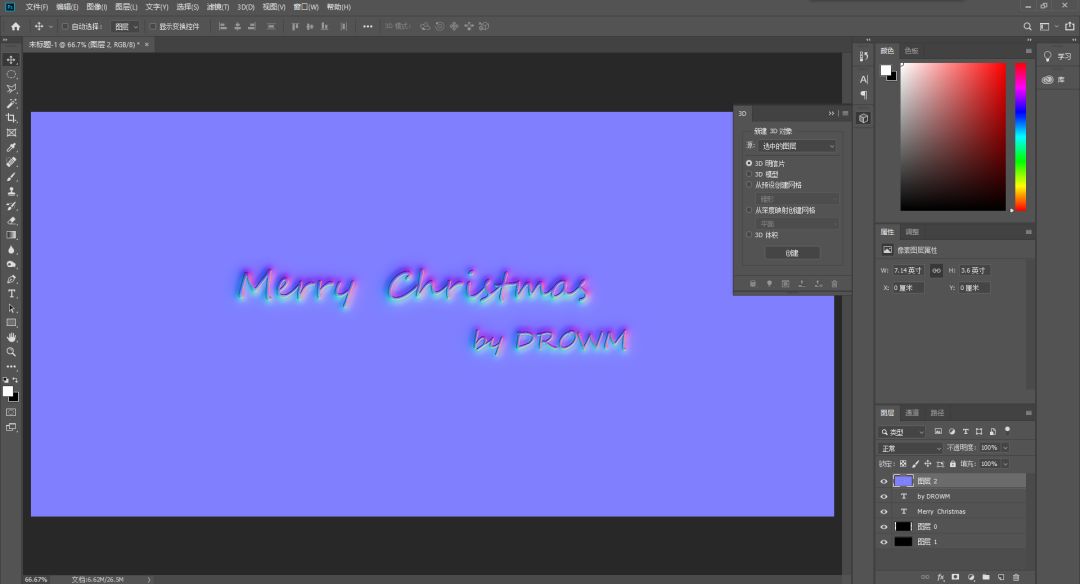Open the layer fill dropdown arrow
This screenshot has width=1080, height=584.
1005,464
